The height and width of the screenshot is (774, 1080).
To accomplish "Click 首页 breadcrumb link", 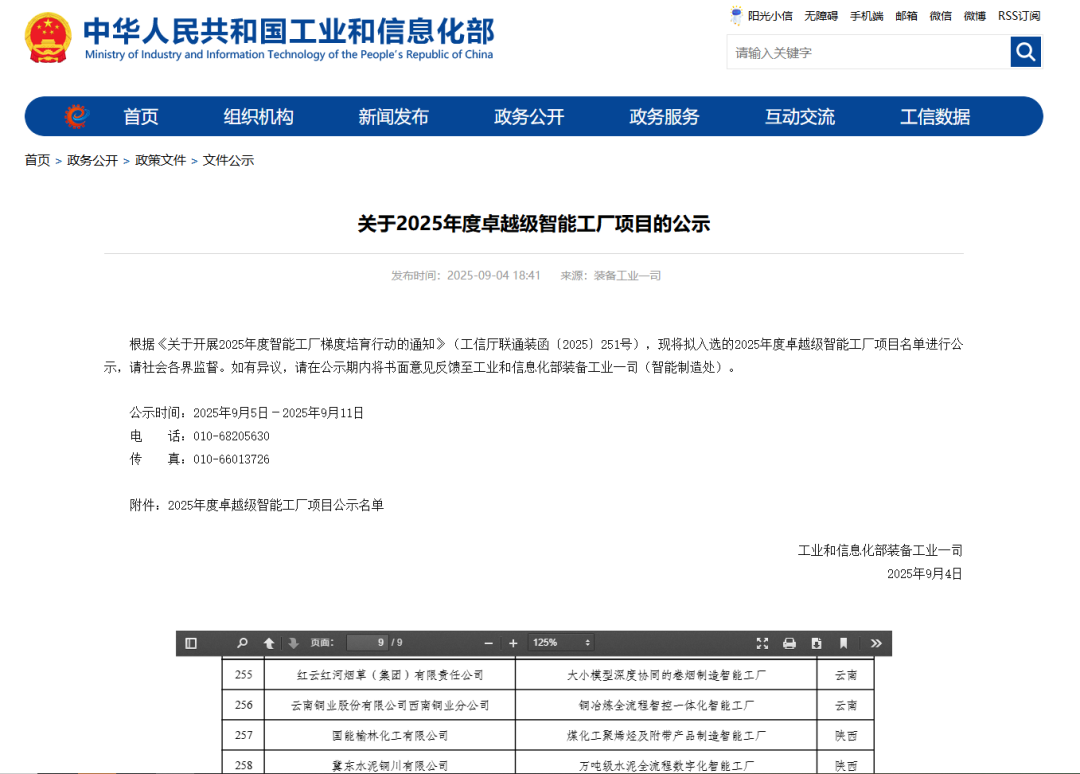I will click(37, 160).
